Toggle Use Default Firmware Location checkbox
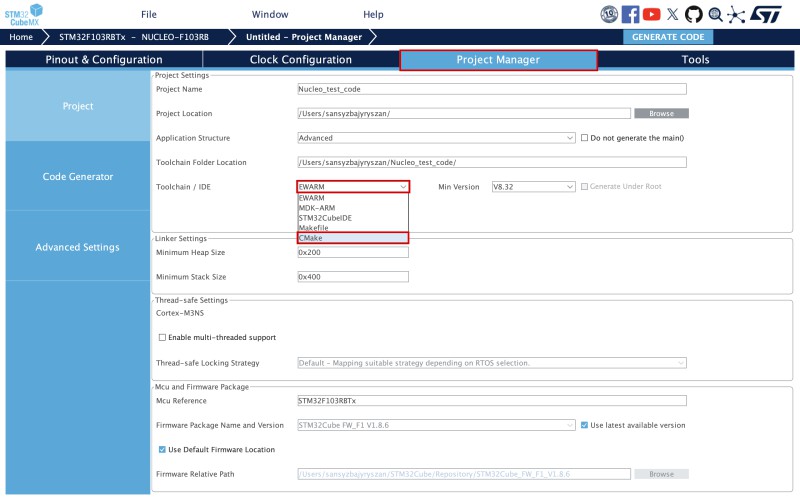This screenshot has height=500, width=800. [162, 449]
